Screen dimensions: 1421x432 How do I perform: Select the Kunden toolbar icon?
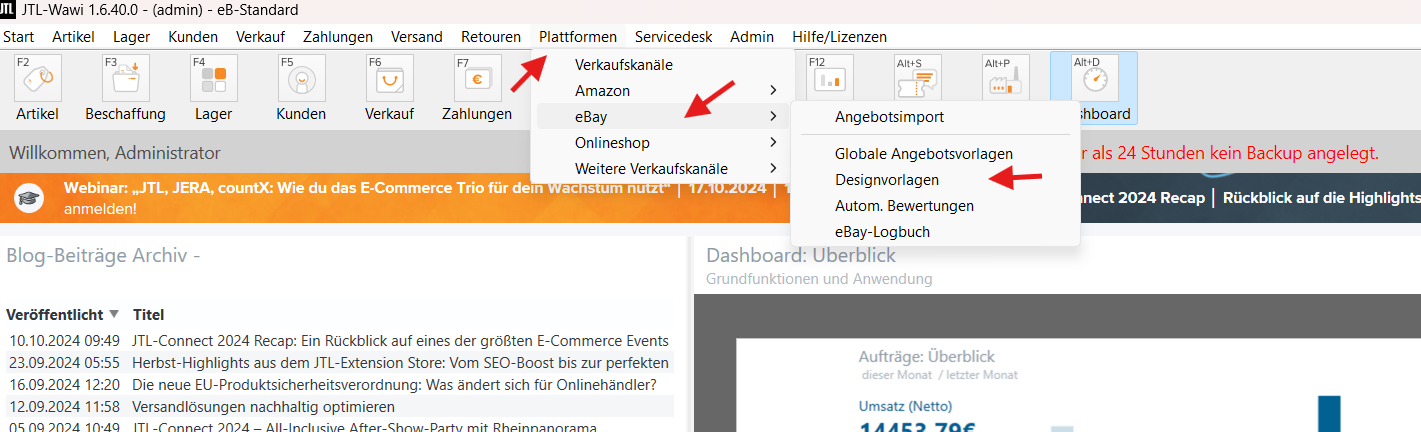(x=301, y=79)
